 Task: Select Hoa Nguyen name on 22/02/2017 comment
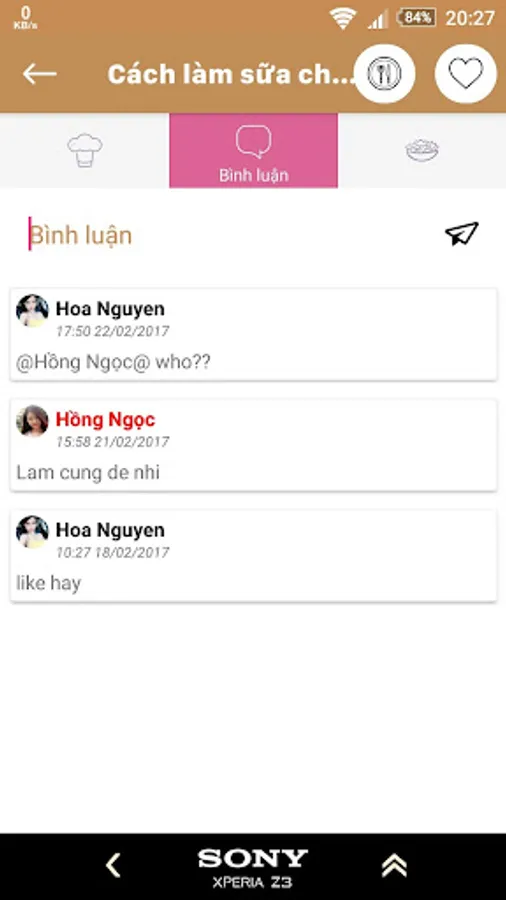click(110, 309)
